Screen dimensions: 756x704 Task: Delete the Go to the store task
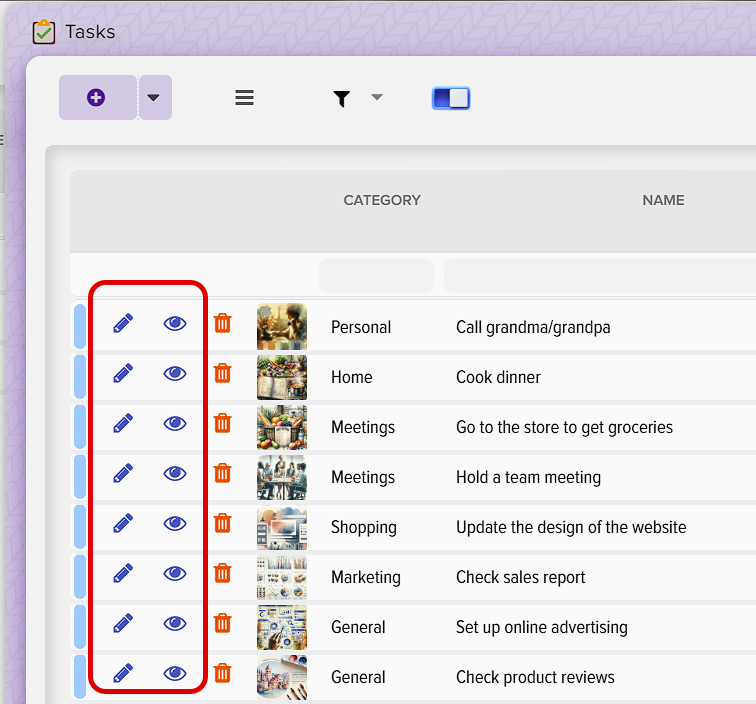[x=222, y=423]
